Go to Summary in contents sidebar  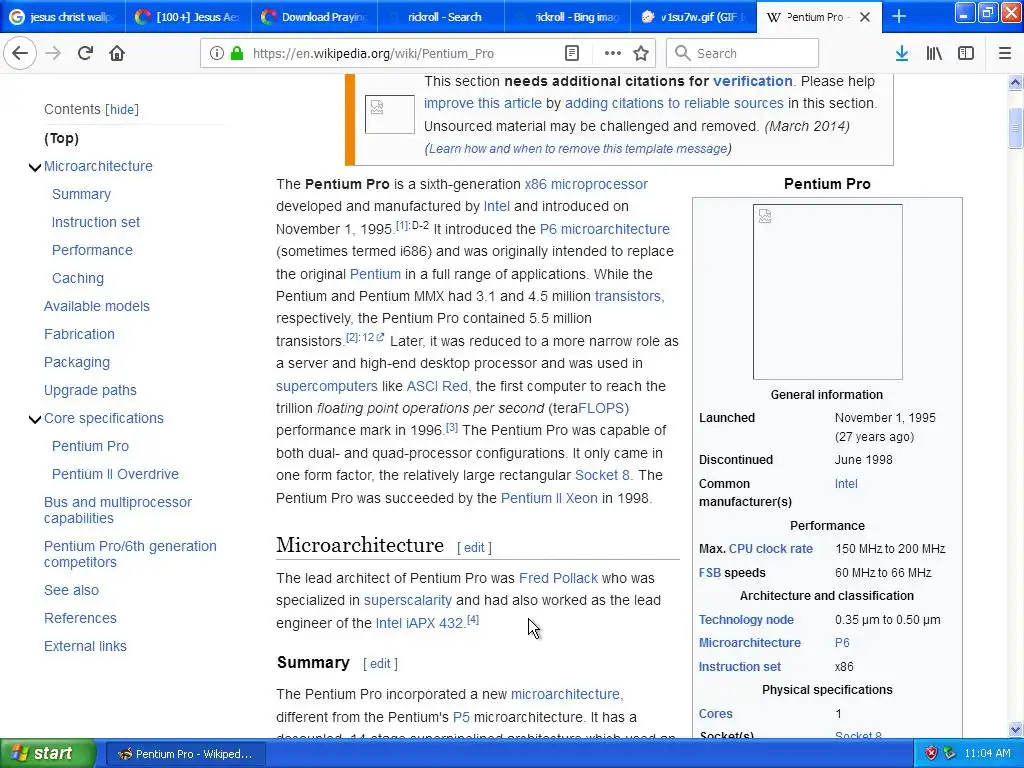pos(81,194)
